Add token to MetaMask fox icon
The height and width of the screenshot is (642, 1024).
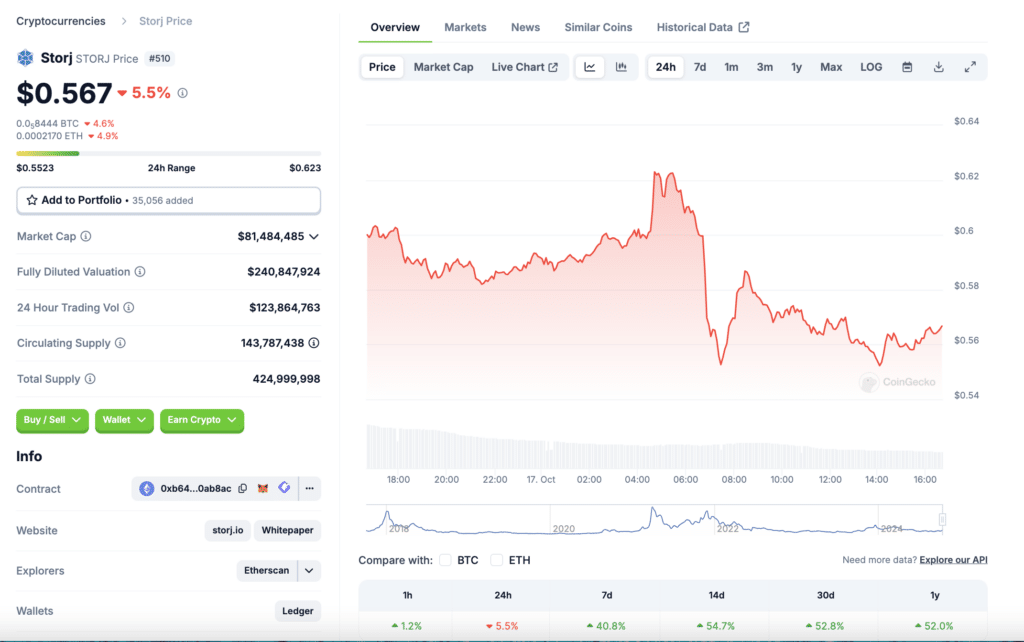[263, 489]
